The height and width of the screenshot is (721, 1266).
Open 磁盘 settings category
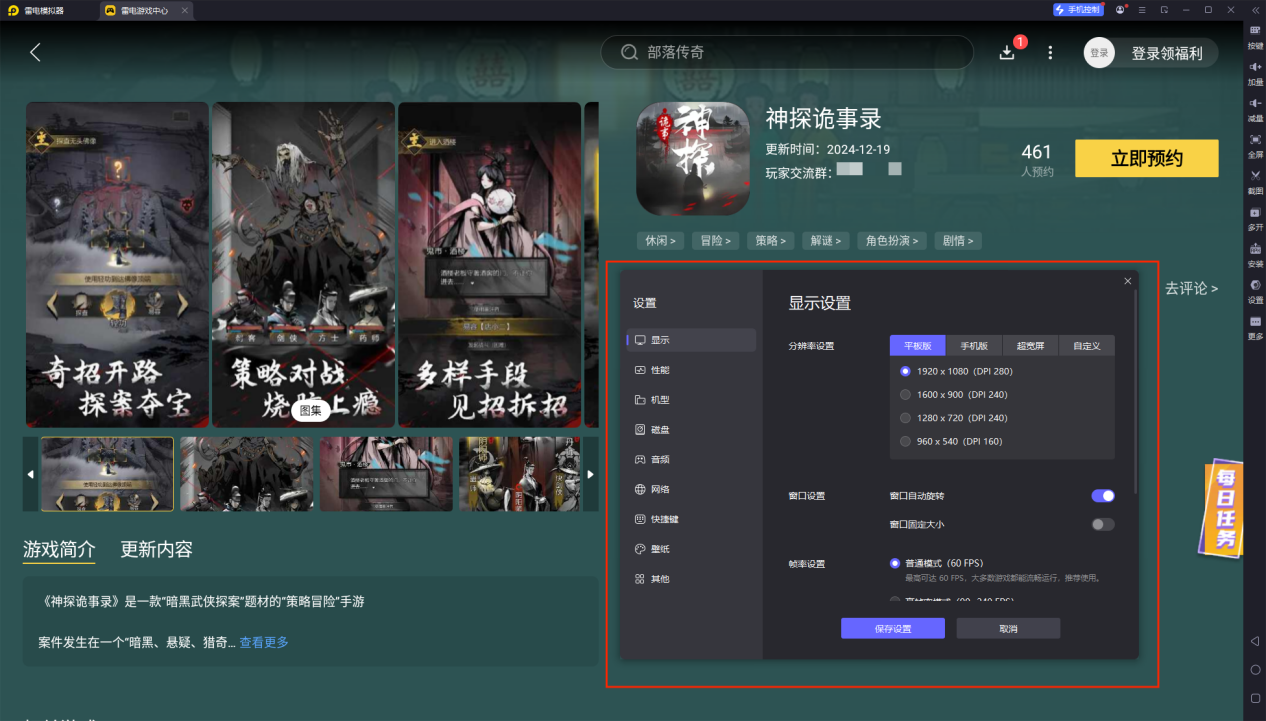coord(691,430)
